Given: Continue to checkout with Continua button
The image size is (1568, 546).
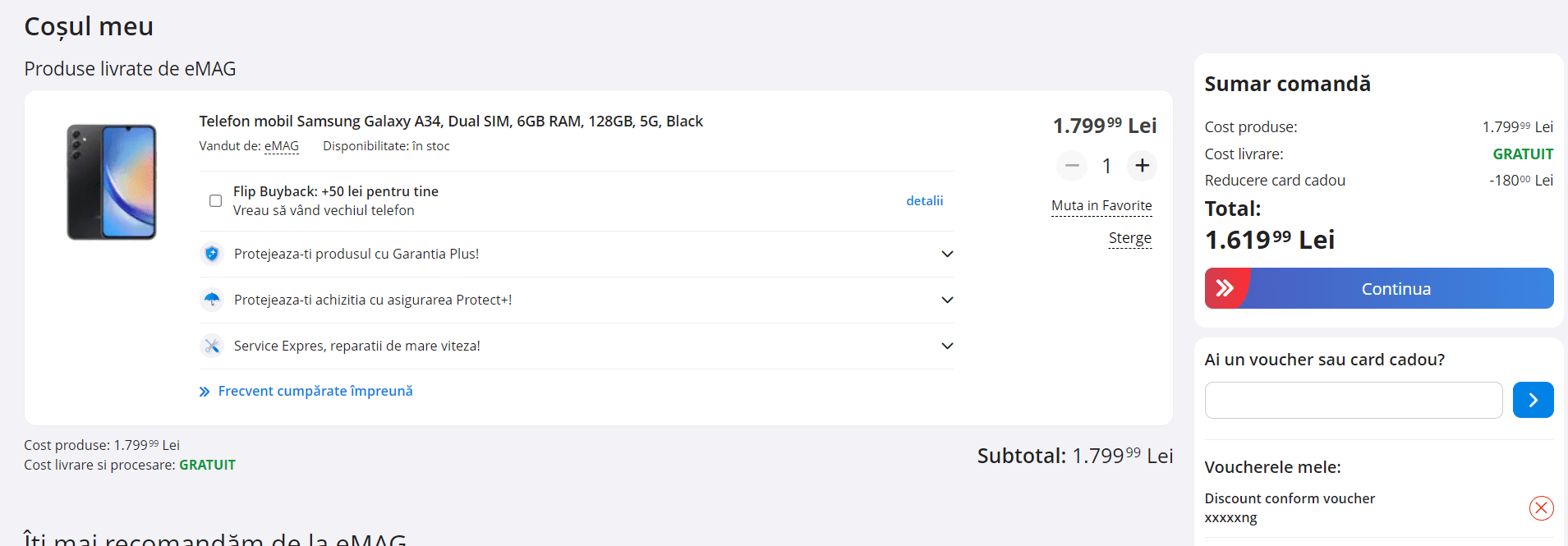Looking at the screenshot, I should [x=1379, y=288].
